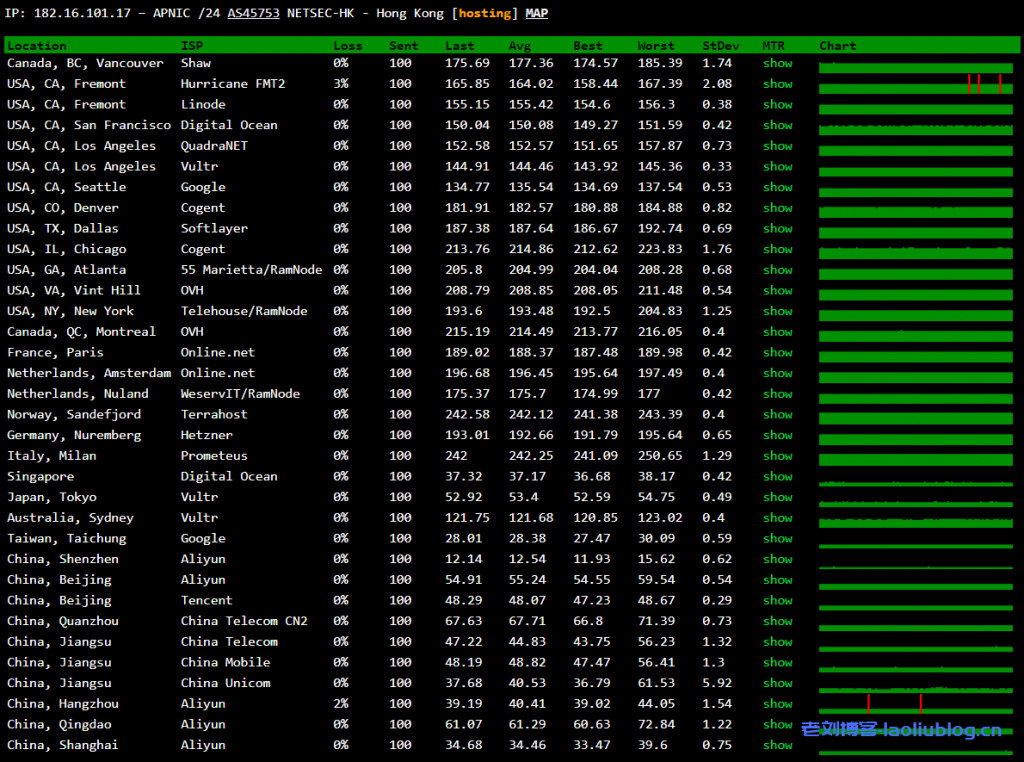Show MTR for Singapore Digital Ocean row
The height and width of the screenshot is (762, 1024).
coord(777,477)
